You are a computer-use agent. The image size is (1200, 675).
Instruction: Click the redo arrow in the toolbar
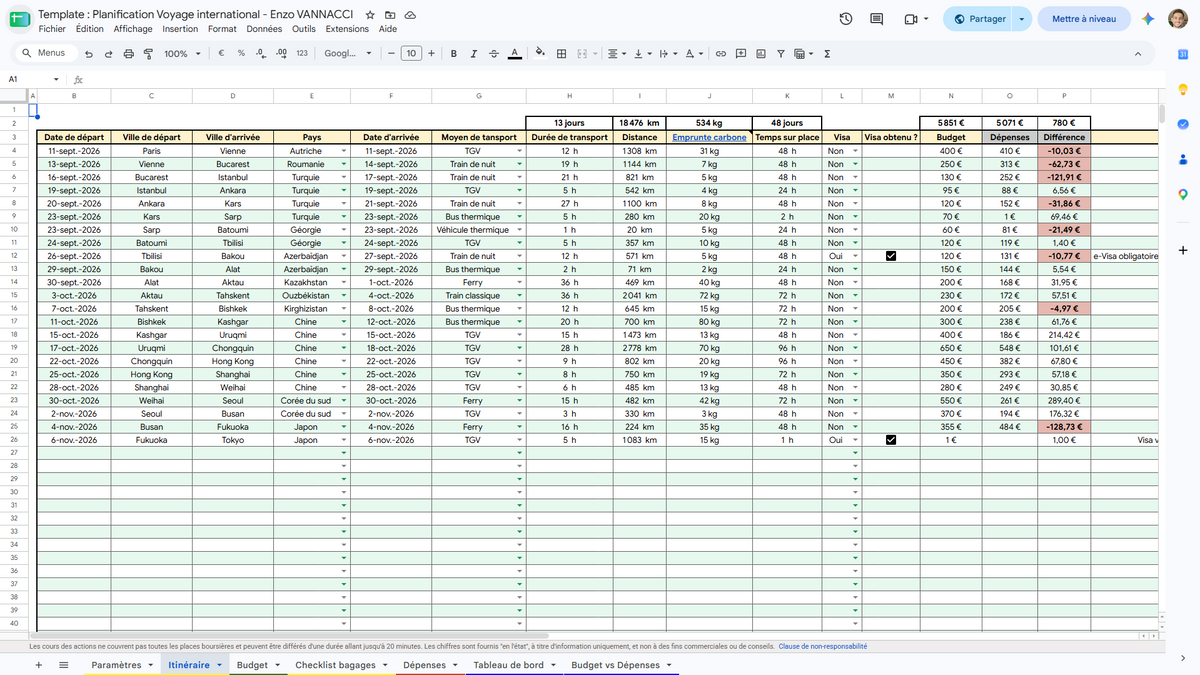(108, 54)
